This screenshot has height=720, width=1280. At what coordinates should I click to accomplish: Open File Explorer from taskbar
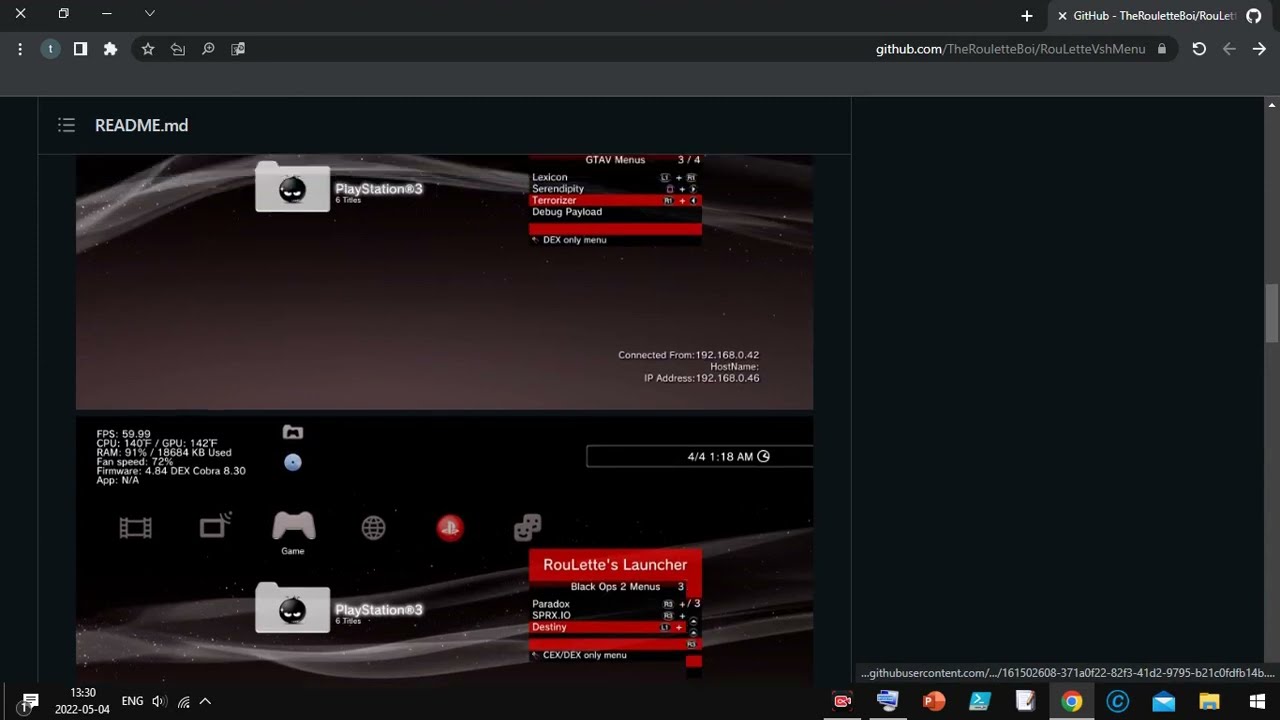point(1210,701)
